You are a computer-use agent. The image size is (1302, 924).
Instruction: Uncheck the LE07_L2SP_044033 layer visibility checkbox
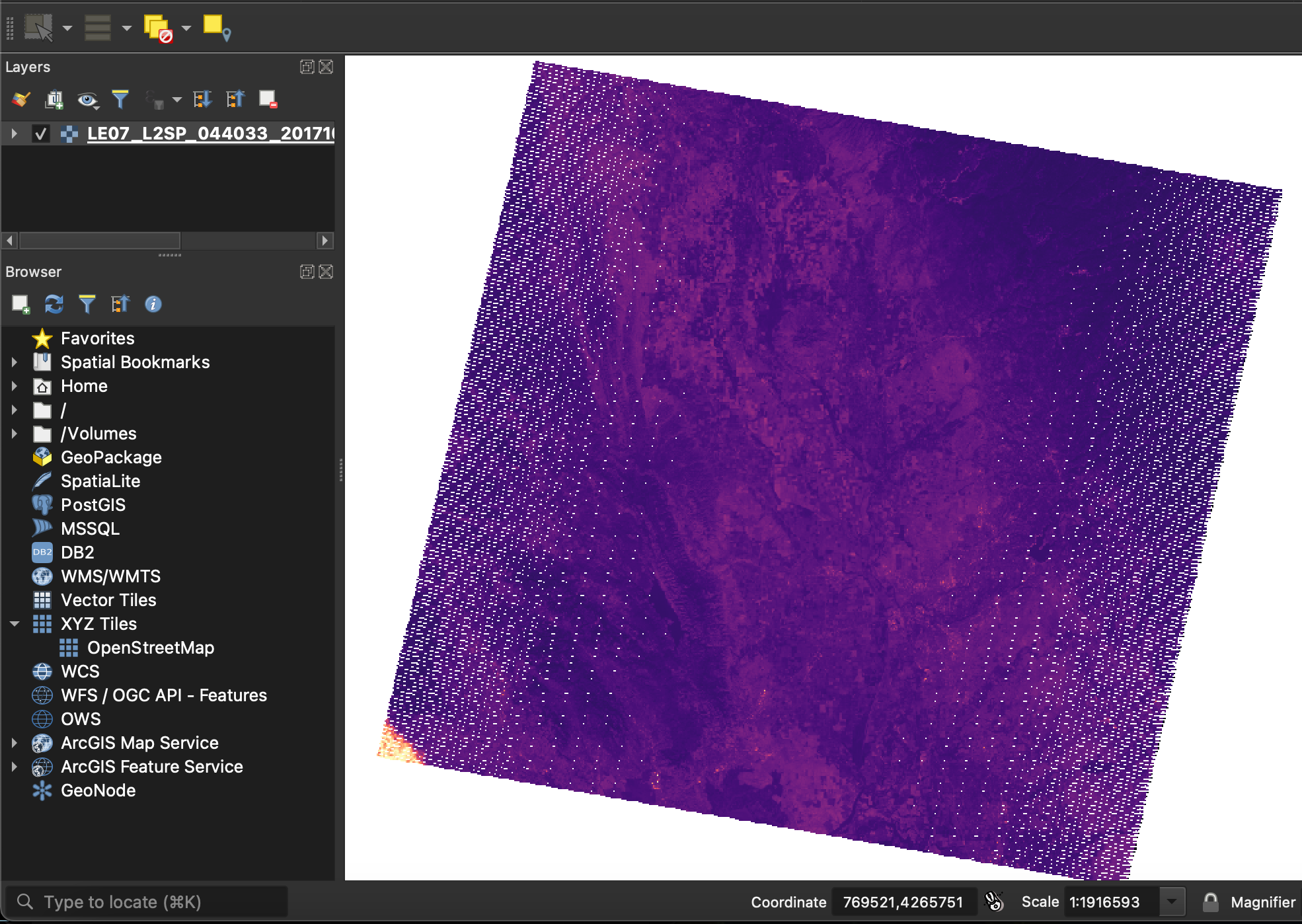point(41,134)
